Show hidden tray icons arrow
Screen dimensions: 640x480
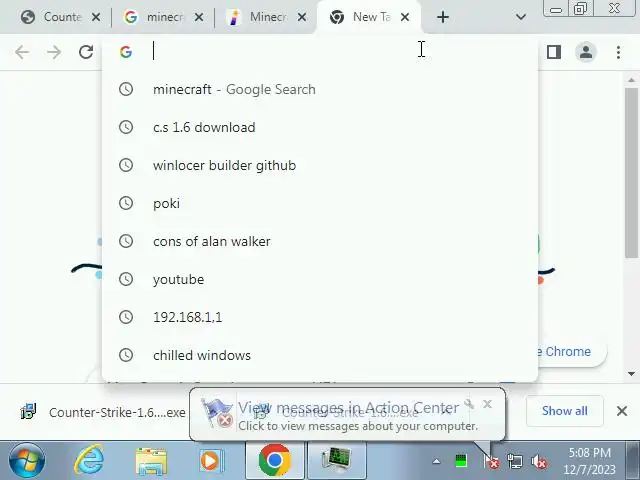(x=436, y=462)
